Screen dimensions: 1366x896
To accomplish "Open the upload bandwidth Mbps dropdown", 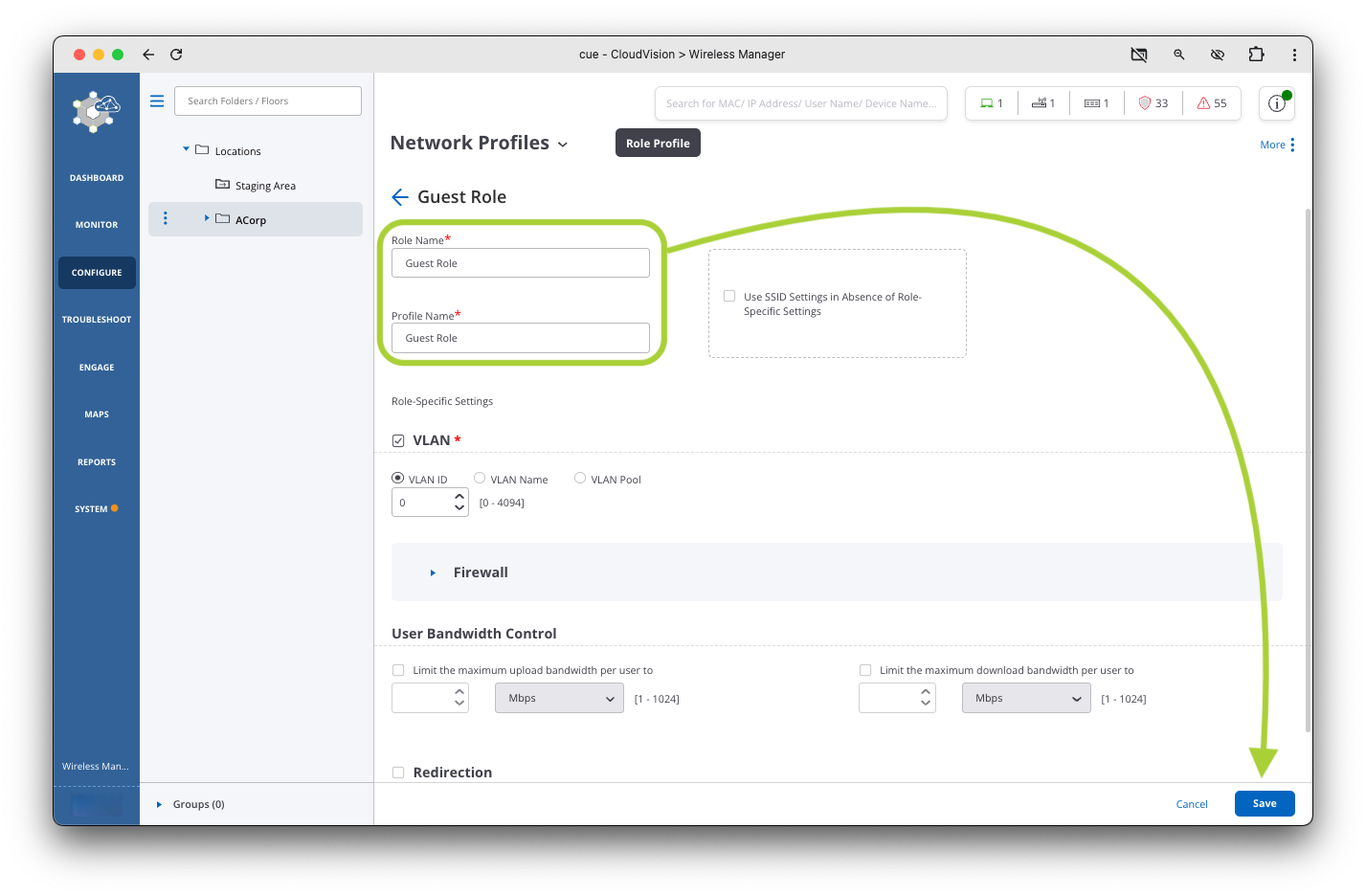I will point(559,698).
